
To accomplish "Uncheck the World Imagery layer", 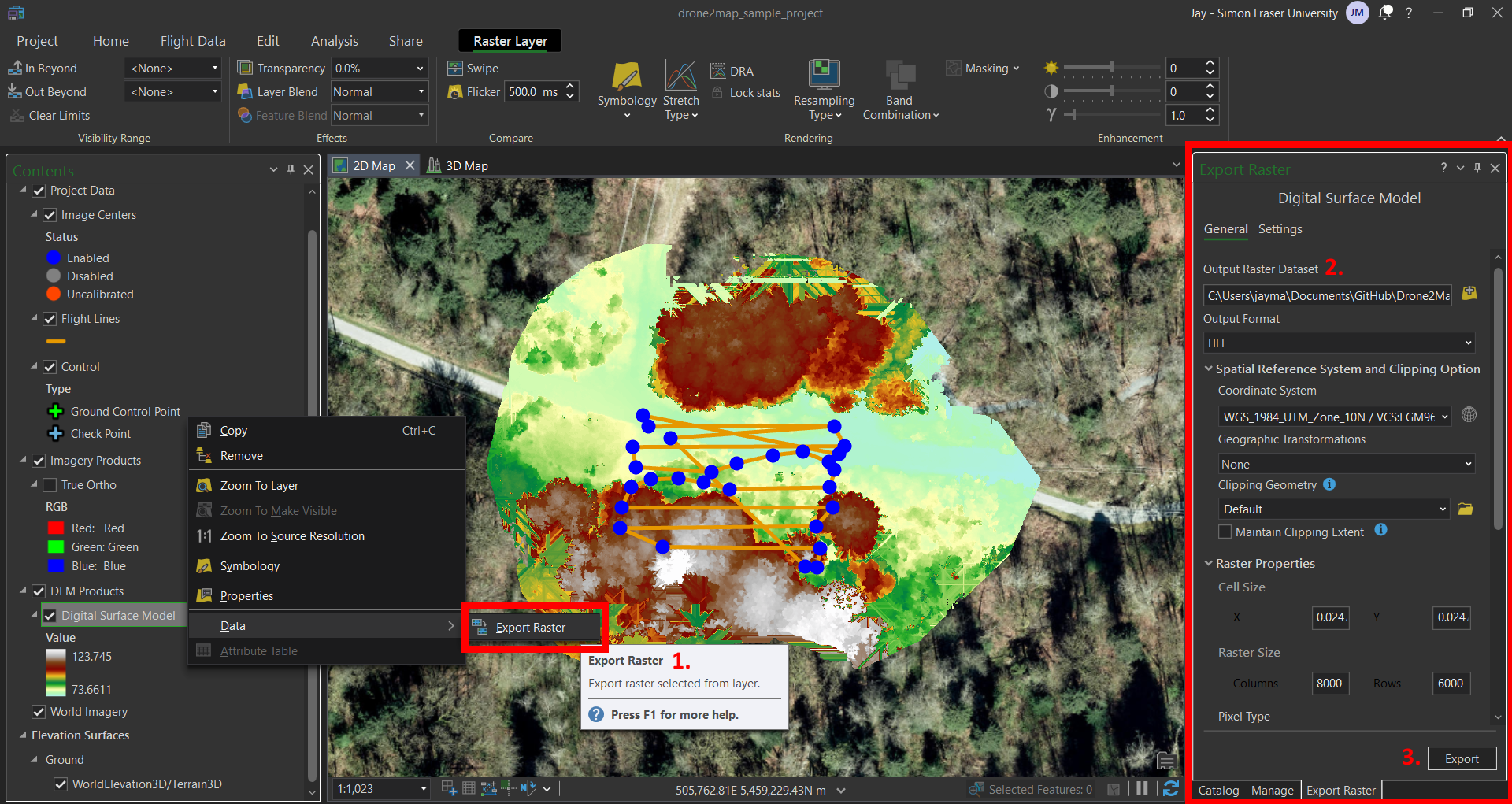I will point(39,712).
